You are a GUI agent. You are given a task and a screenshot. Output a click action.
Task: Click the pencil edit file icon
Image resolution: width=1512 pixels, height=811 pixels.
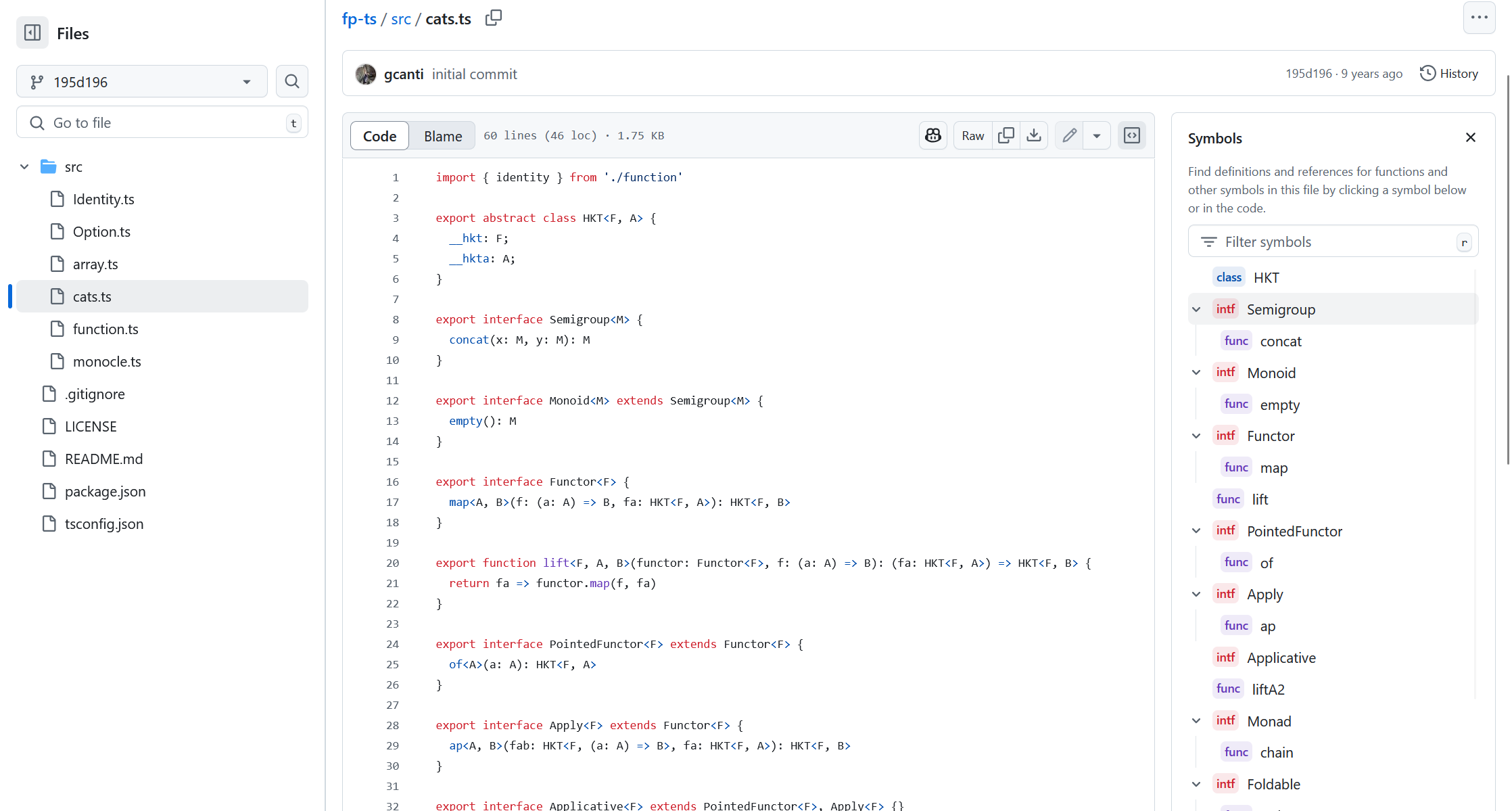click(x=1069, y=135)
